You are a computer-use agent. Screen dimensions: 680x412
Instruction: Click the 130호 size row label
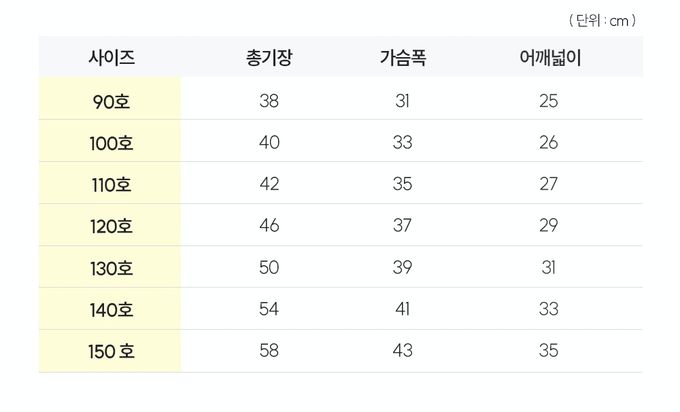tap(111, 269)
